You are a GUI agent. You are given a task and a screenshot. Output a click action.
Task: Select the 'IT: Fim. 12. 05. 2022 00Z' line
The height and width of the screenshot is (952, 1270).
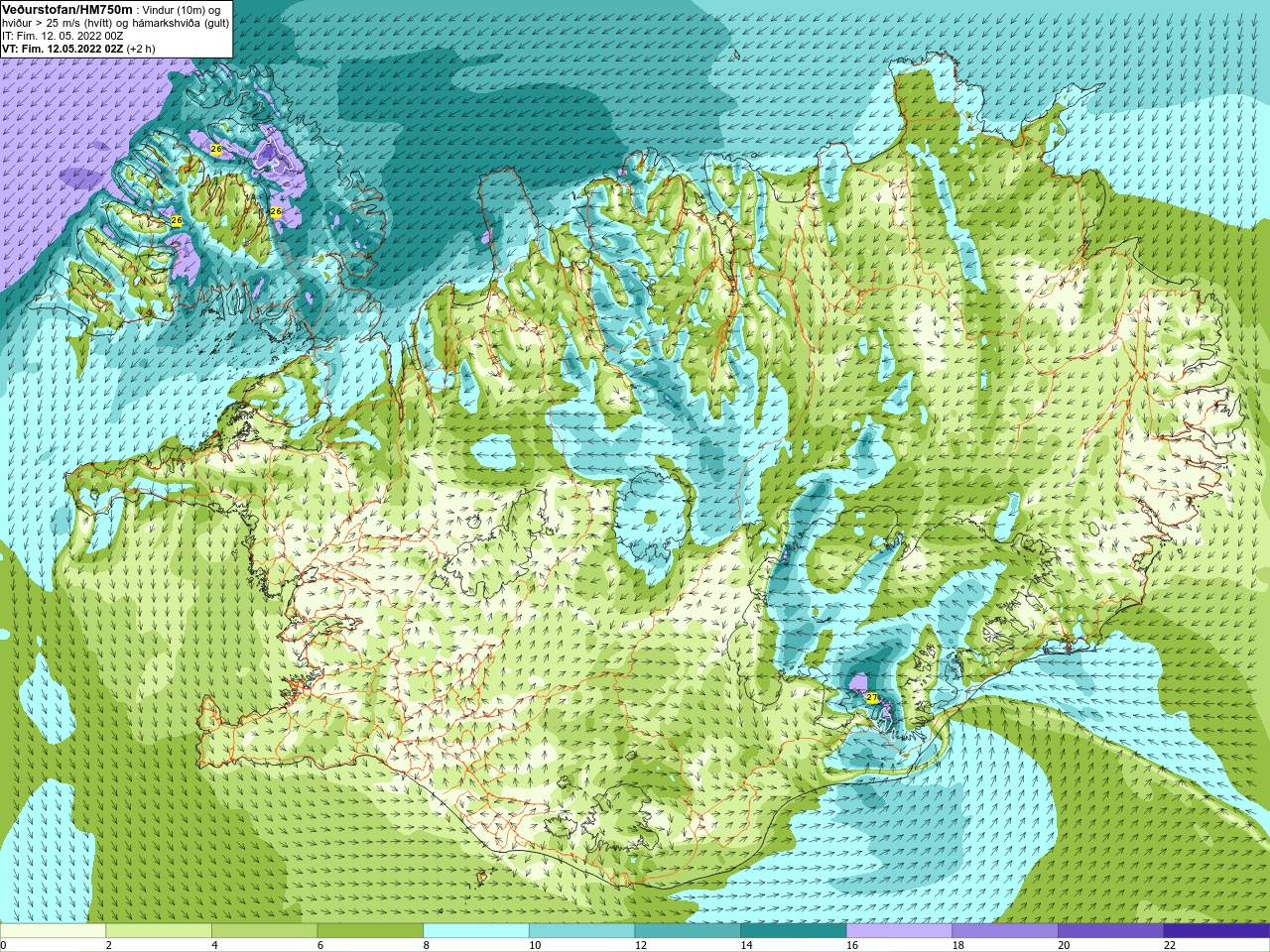(x=63, y=36)
